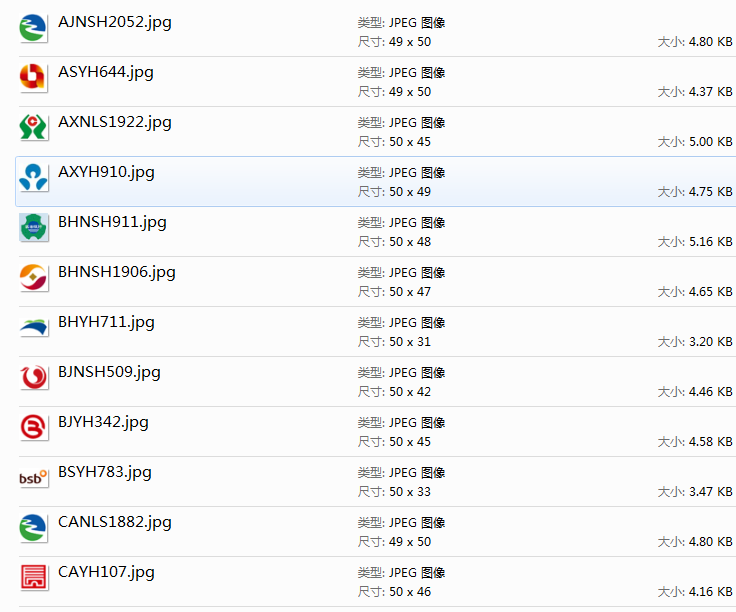Click the 50 x 42 dimension text

coord(410,392)
